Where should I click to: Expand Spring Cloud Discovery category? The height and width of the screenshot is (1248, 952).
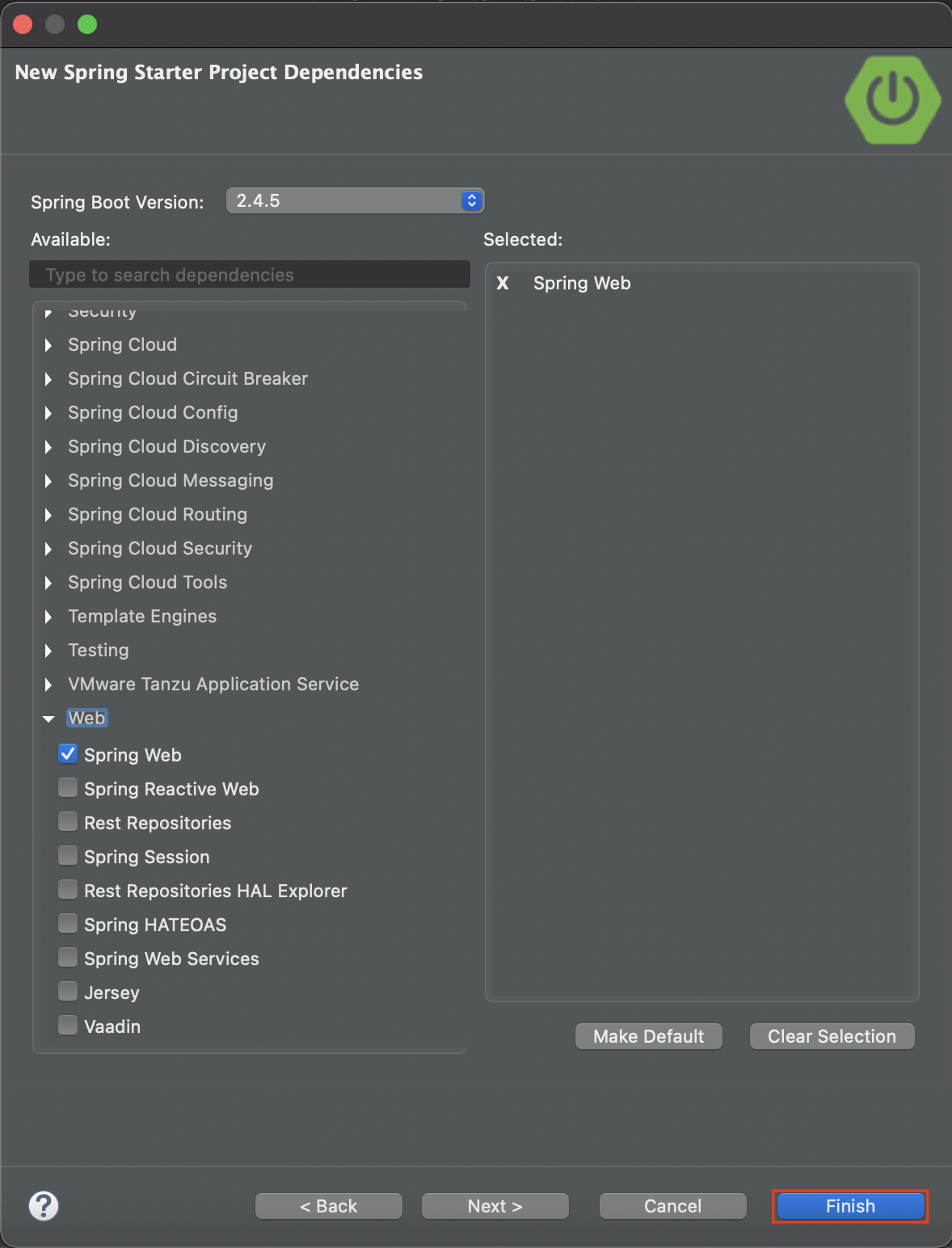48,447
